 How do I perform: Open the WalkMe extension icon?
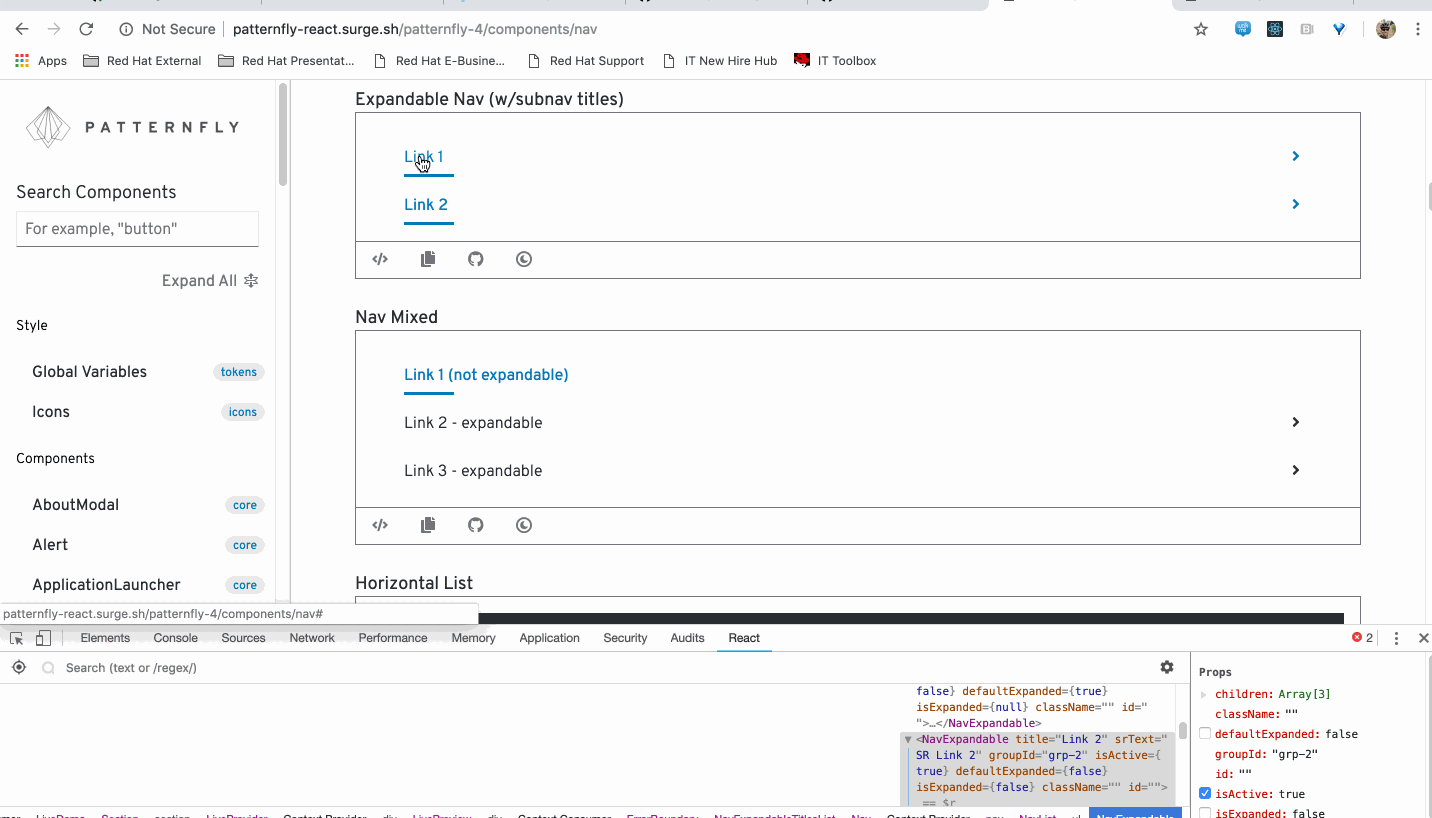pos(1243,29)
